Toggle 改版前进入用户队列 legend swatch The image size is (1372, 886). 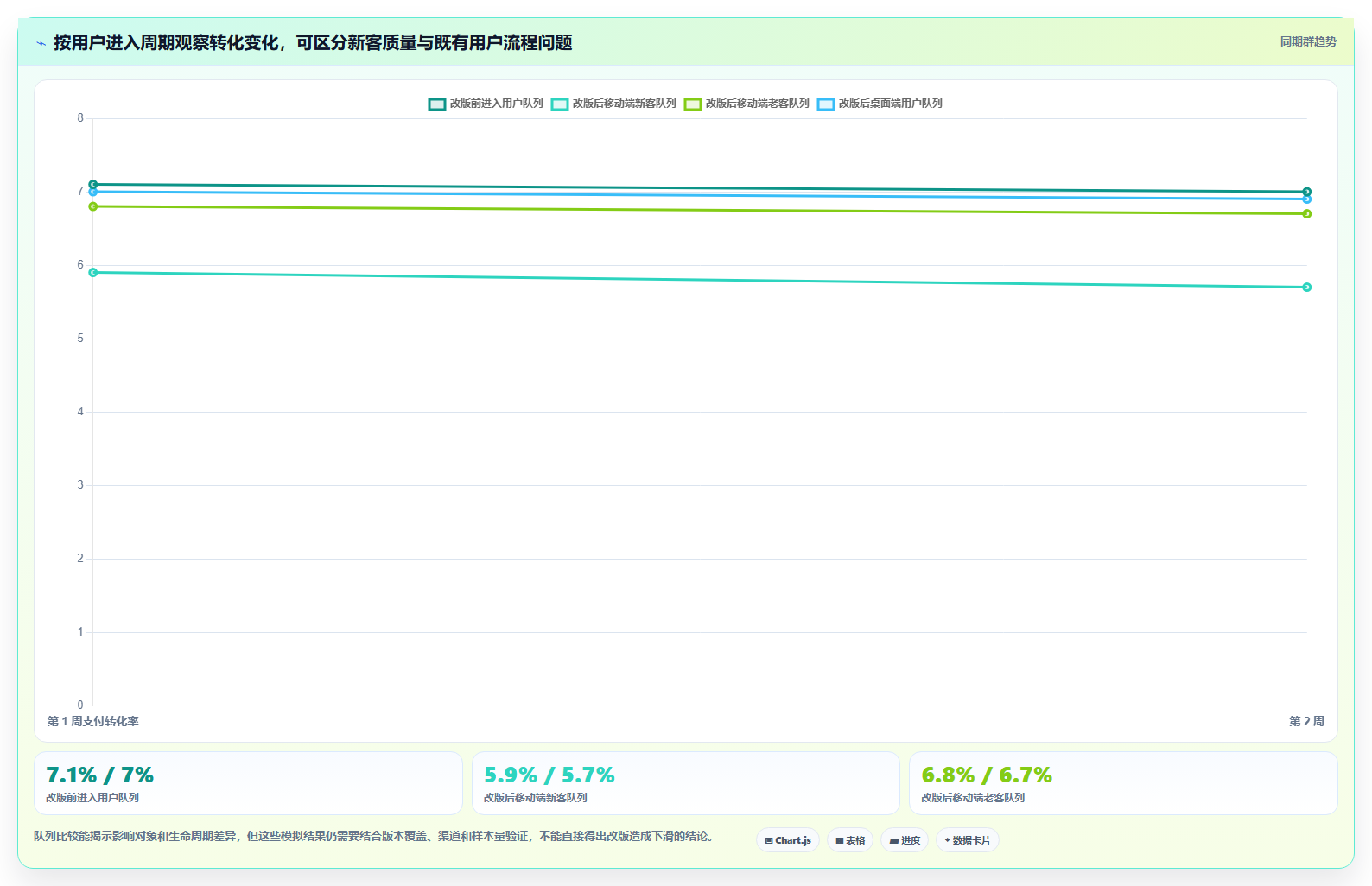pos(437,104)
